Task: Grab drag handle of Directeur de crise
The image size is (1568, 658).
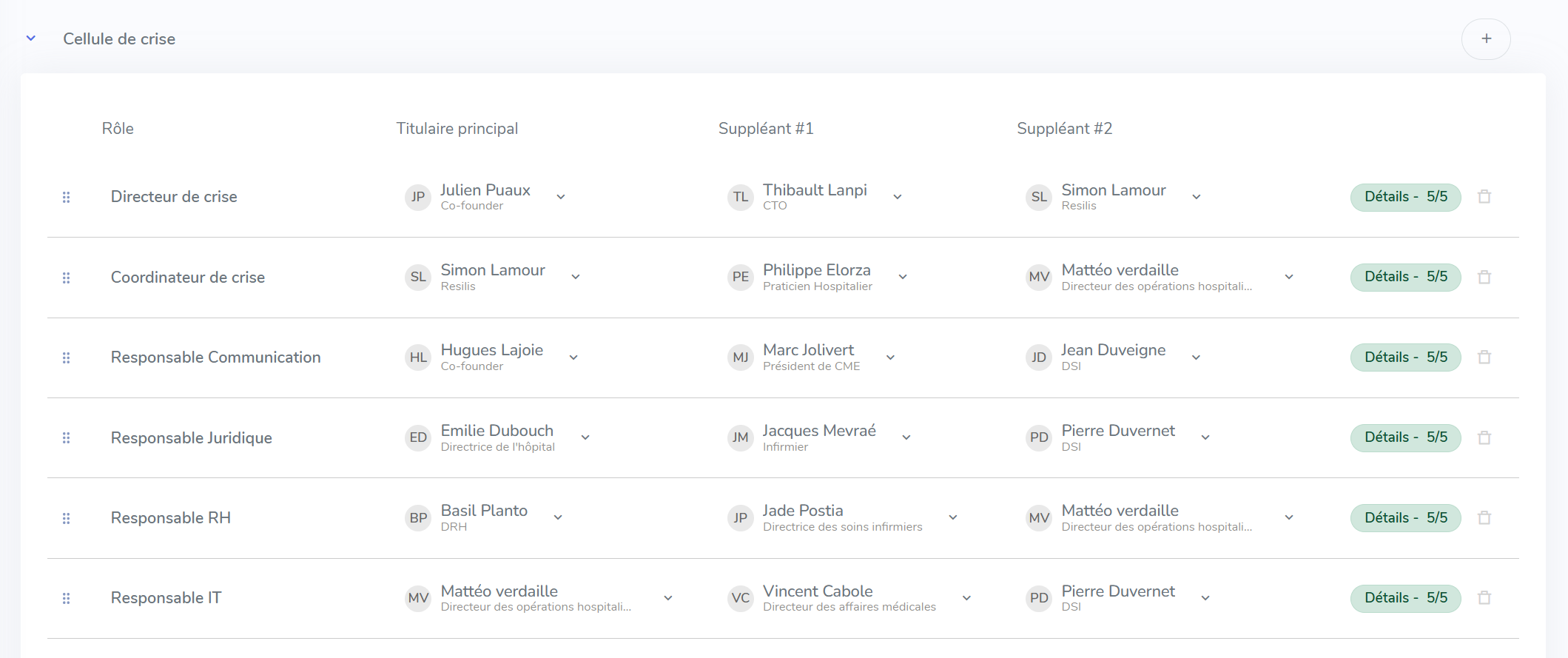Action: [x=66, y=197]
